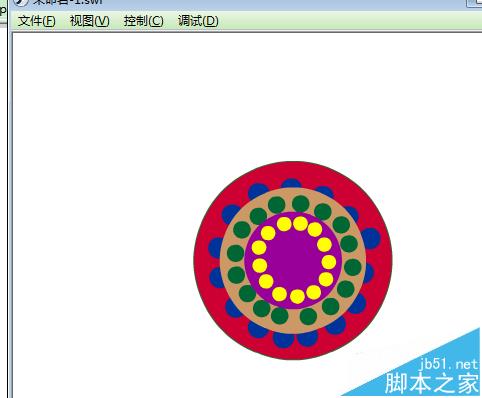Click the Flash Player icon in title bar
The width and height of the screenshot is (482, 398).
(20, 2)
